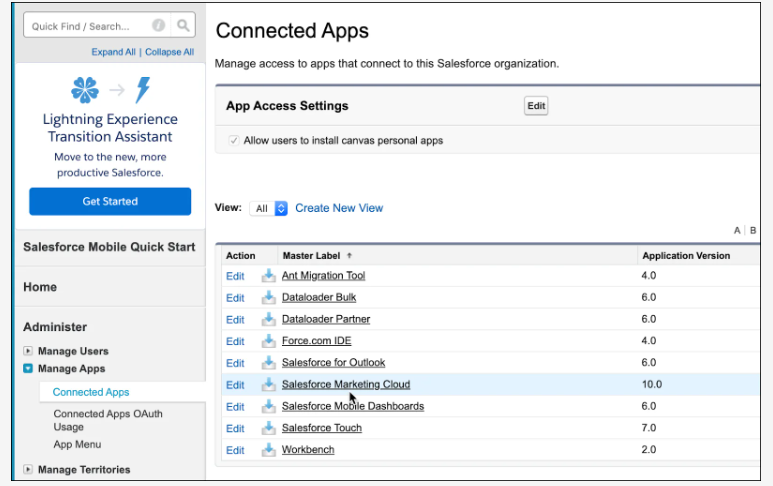Open the Force.com IDE app link

[x=316, y=341]
